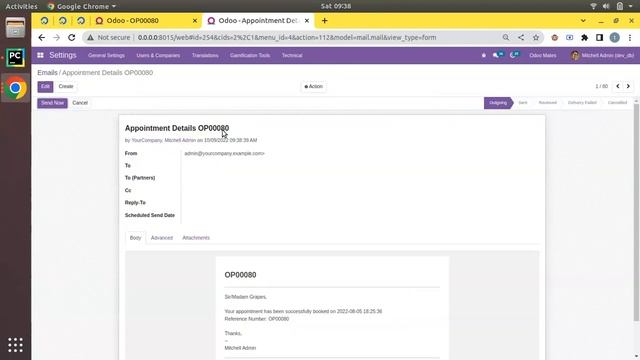The width and height of the screenshot is (640, 360).
Task: Open the Odoo debug bug icon
Action: coord(484,55)
